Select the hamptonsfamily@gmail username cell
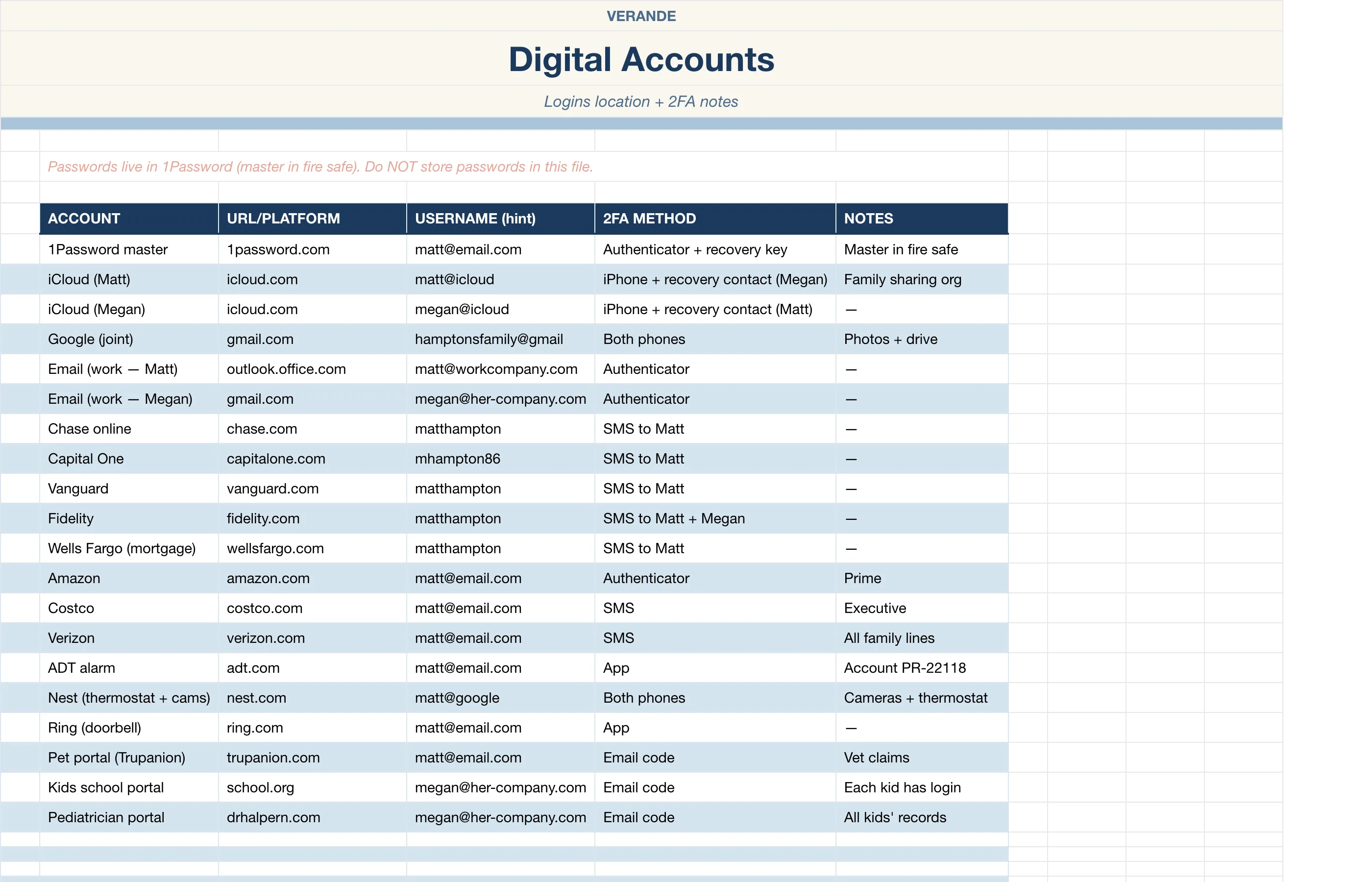The image size is (1372, 882). click(501, 339)
